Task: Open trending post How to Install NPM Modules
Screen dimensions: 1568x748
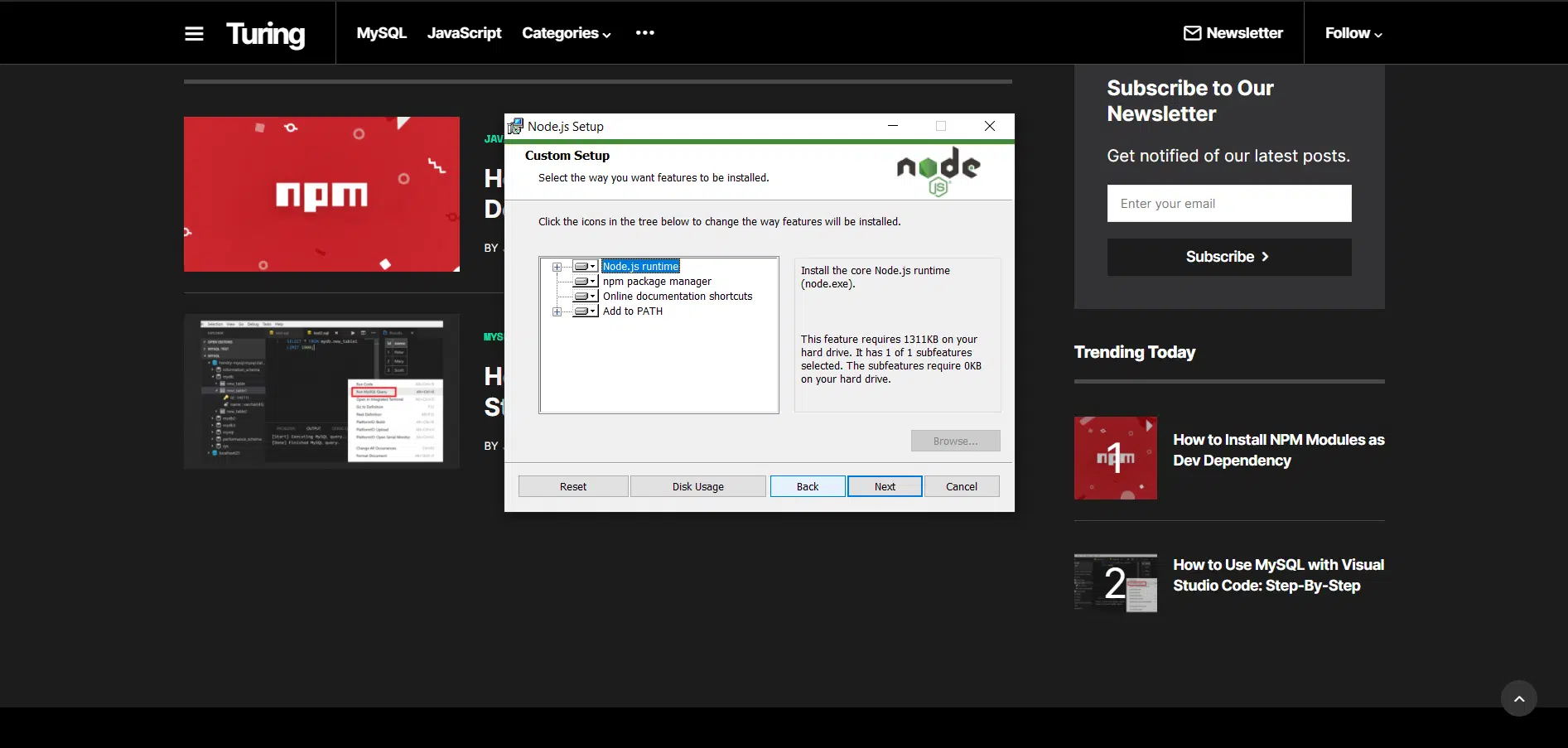Action: click(1278, 450)
